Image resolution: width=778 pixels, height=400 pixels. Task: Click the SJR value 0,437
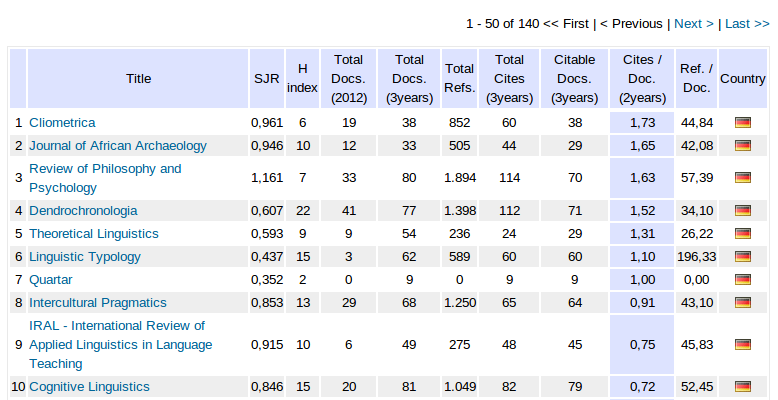tap(267, 257)
